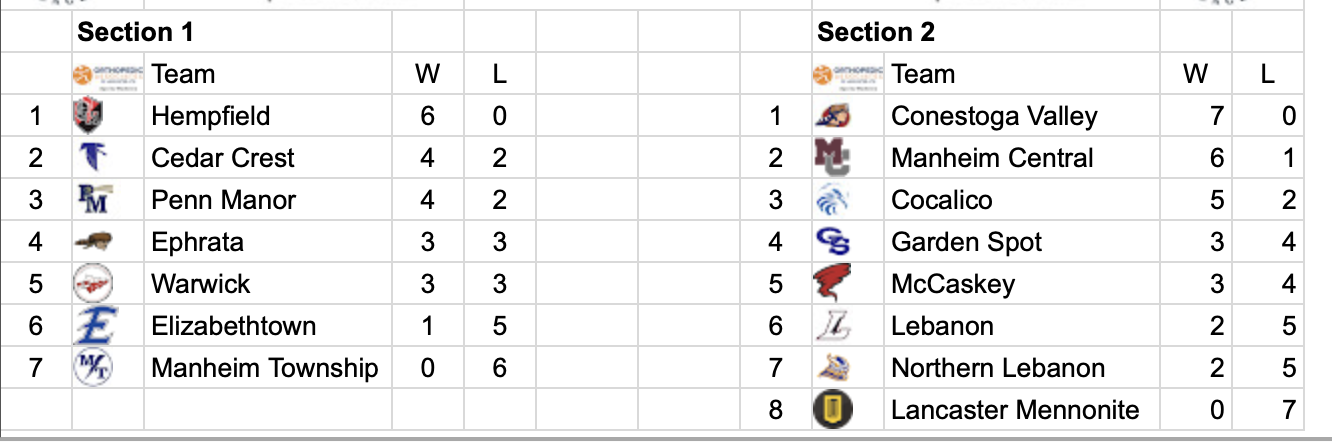
Task: Click the Cedar Crest falcon logo
Action: pyautogui.click(x=91, y=158)
